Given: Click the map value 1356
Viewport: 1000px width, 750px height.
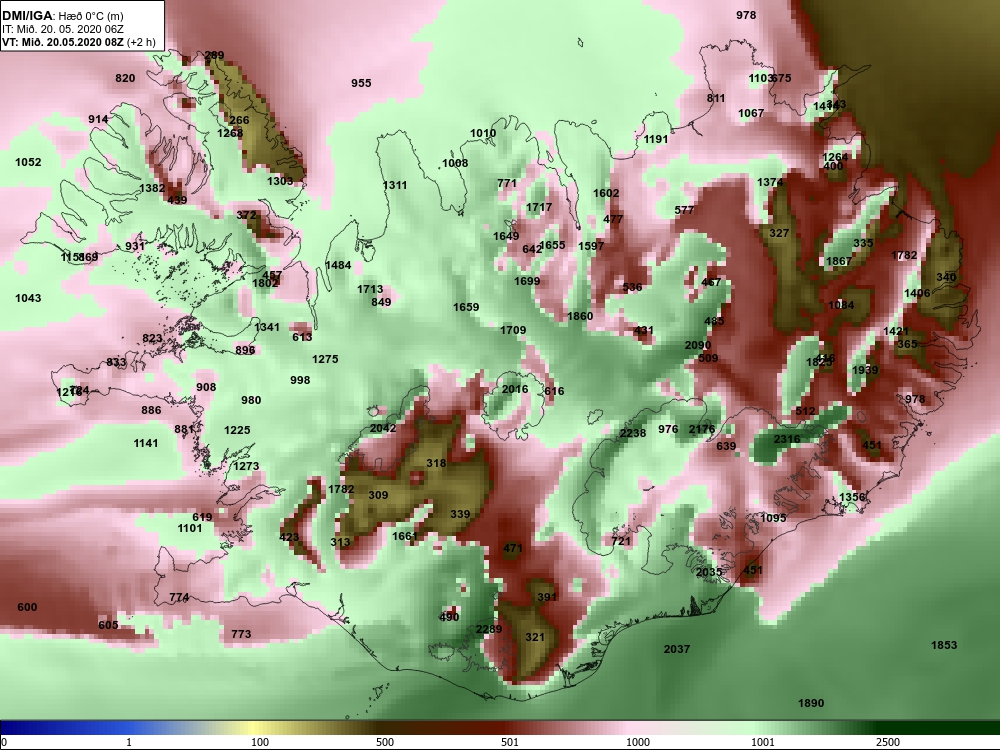Looking at the screenshot, I should tap(852, 497).
